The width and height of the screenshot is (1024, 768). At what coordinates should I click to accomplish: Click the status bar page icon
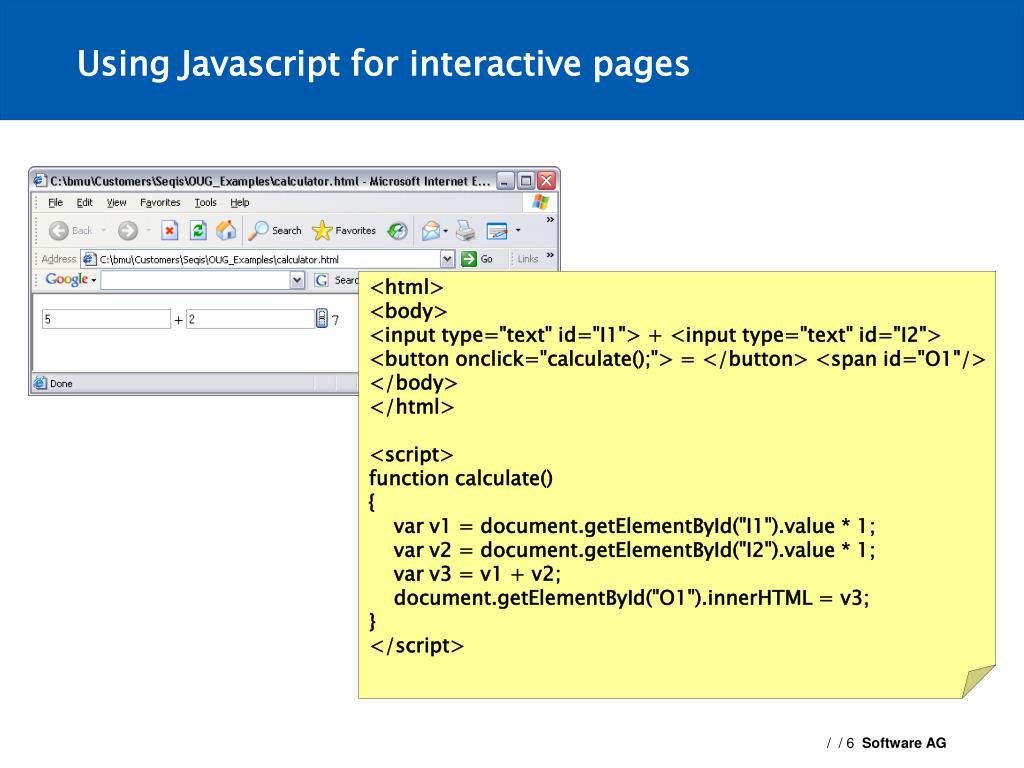pyautogui.click(x=40, y=383)
